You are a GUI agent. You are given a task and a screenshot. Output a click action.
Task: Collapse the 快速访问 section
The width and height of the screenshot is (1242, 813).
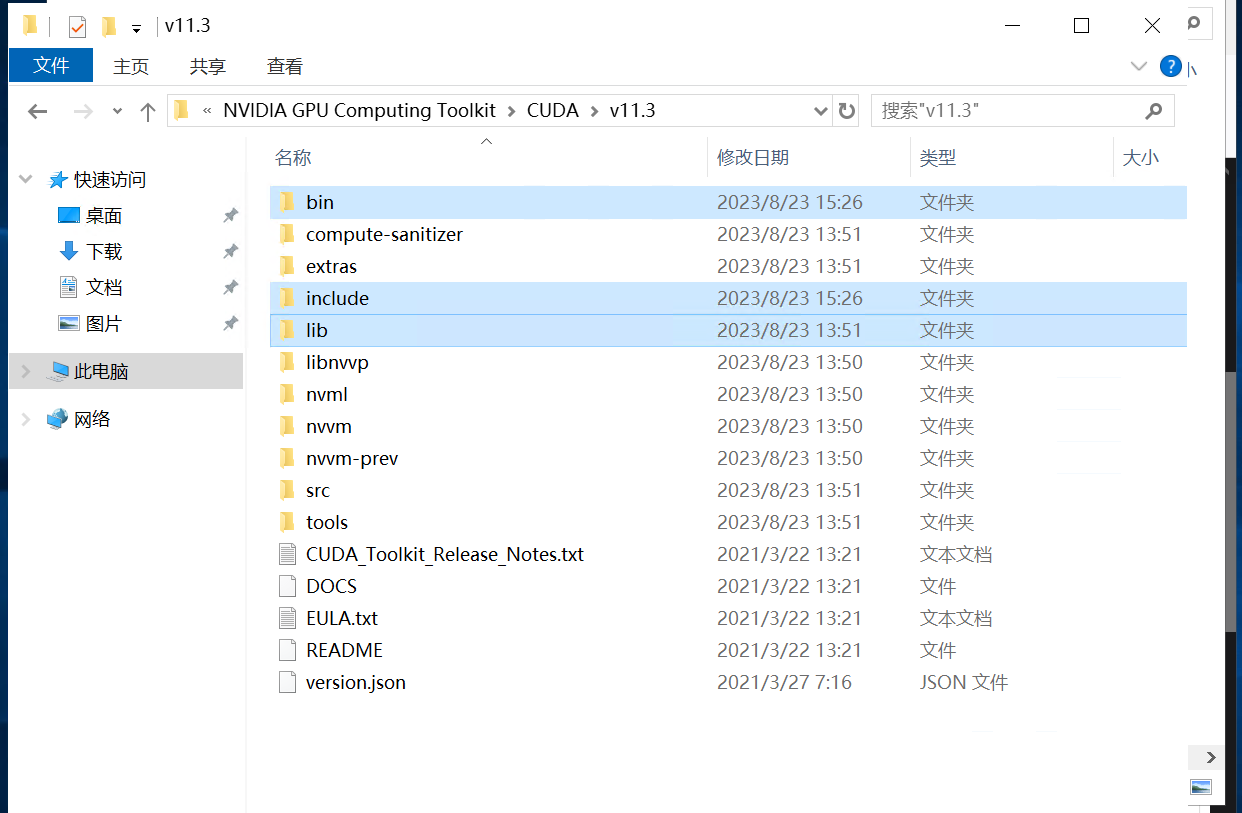24,179
